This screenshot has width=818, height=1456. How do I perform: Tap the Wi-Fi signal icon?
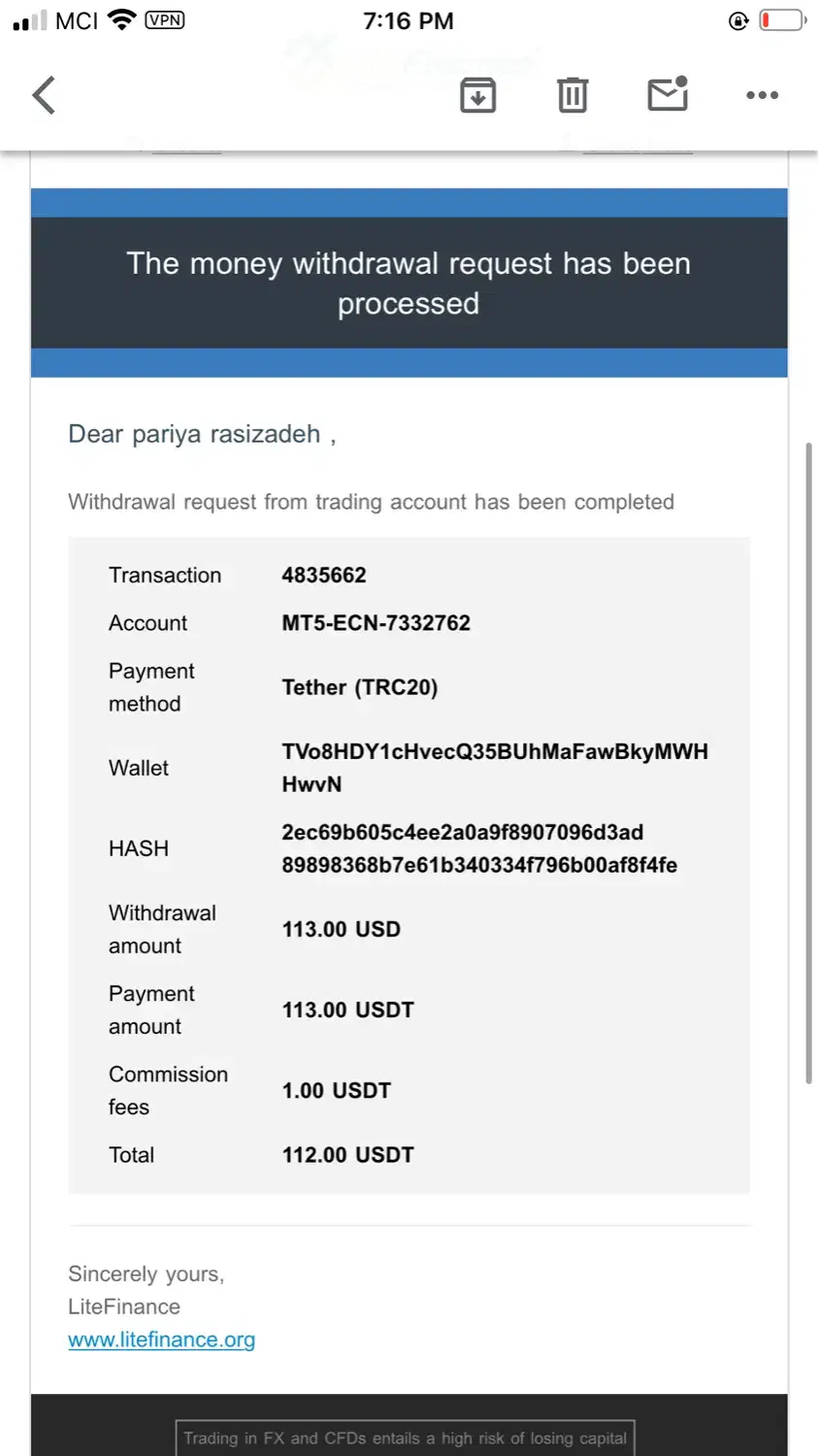pos(121,20)
